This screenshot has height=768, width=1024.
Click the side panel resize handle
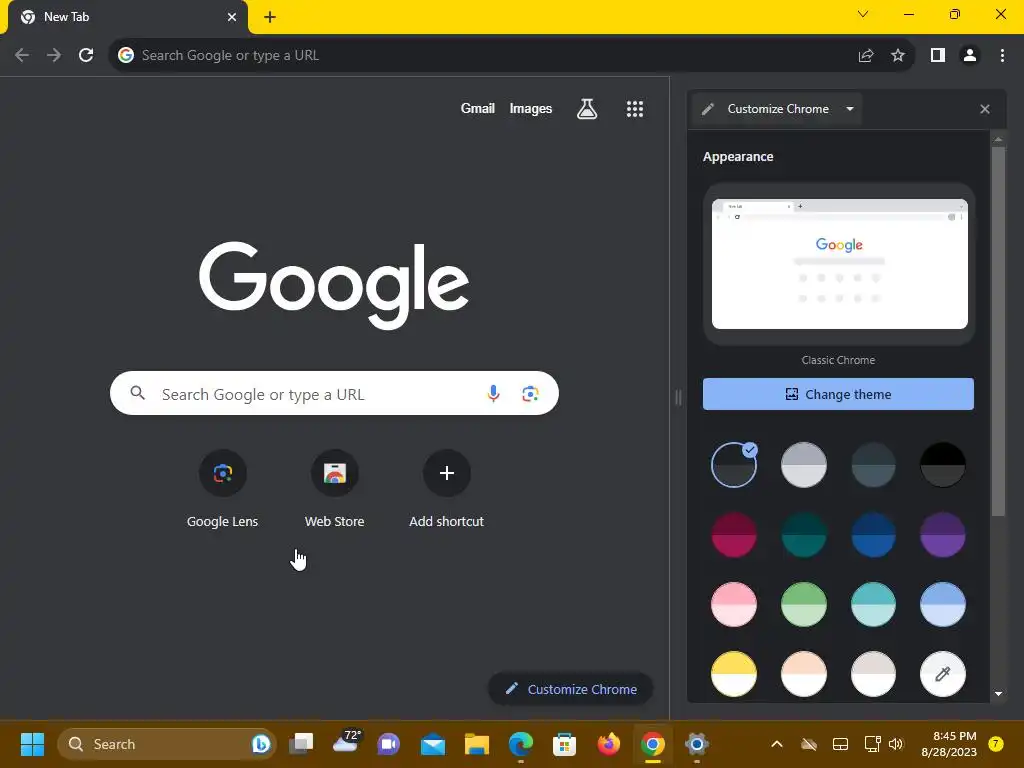point(678,397)
